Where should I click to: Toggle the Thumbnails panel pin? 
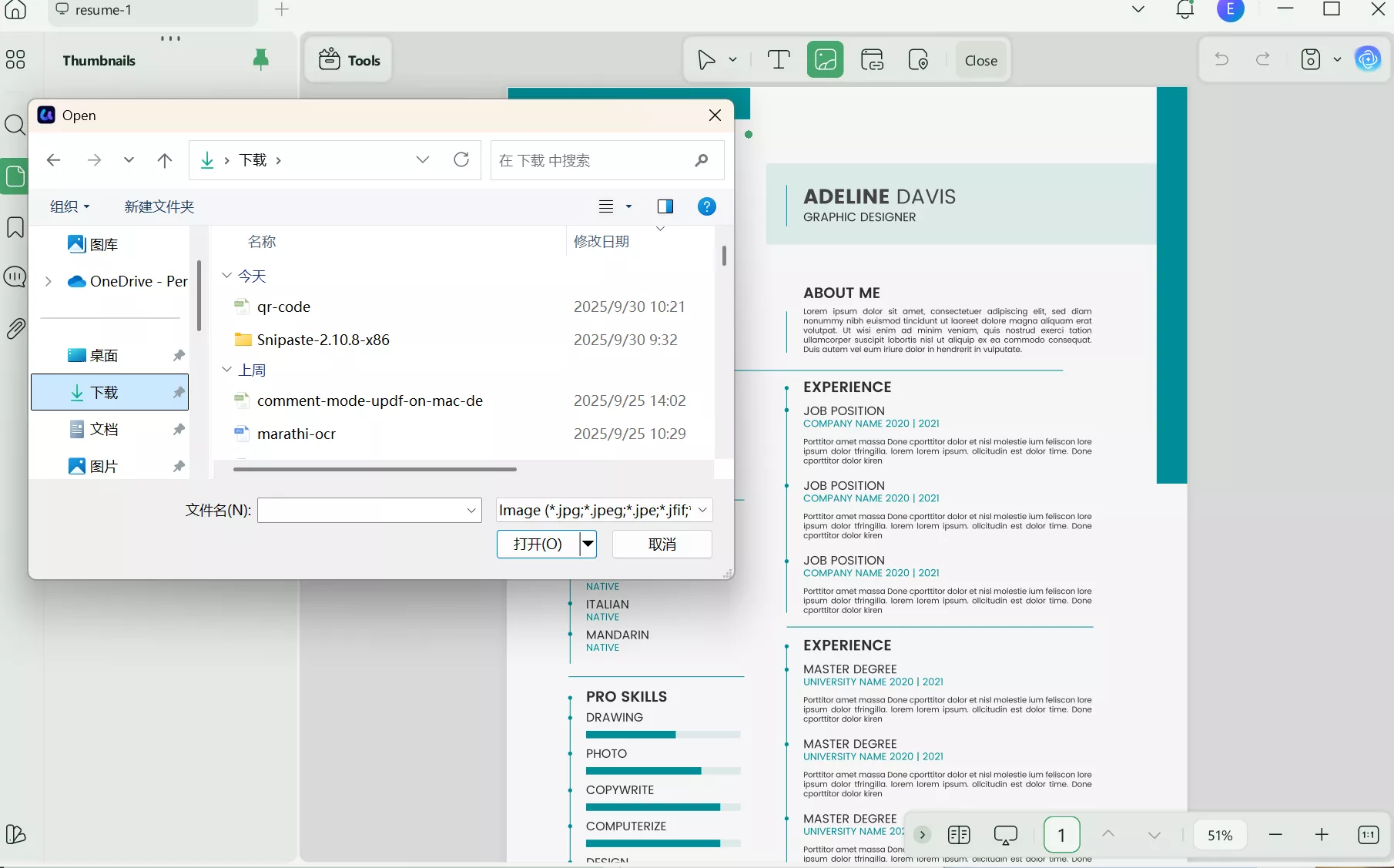click(261, 59)
